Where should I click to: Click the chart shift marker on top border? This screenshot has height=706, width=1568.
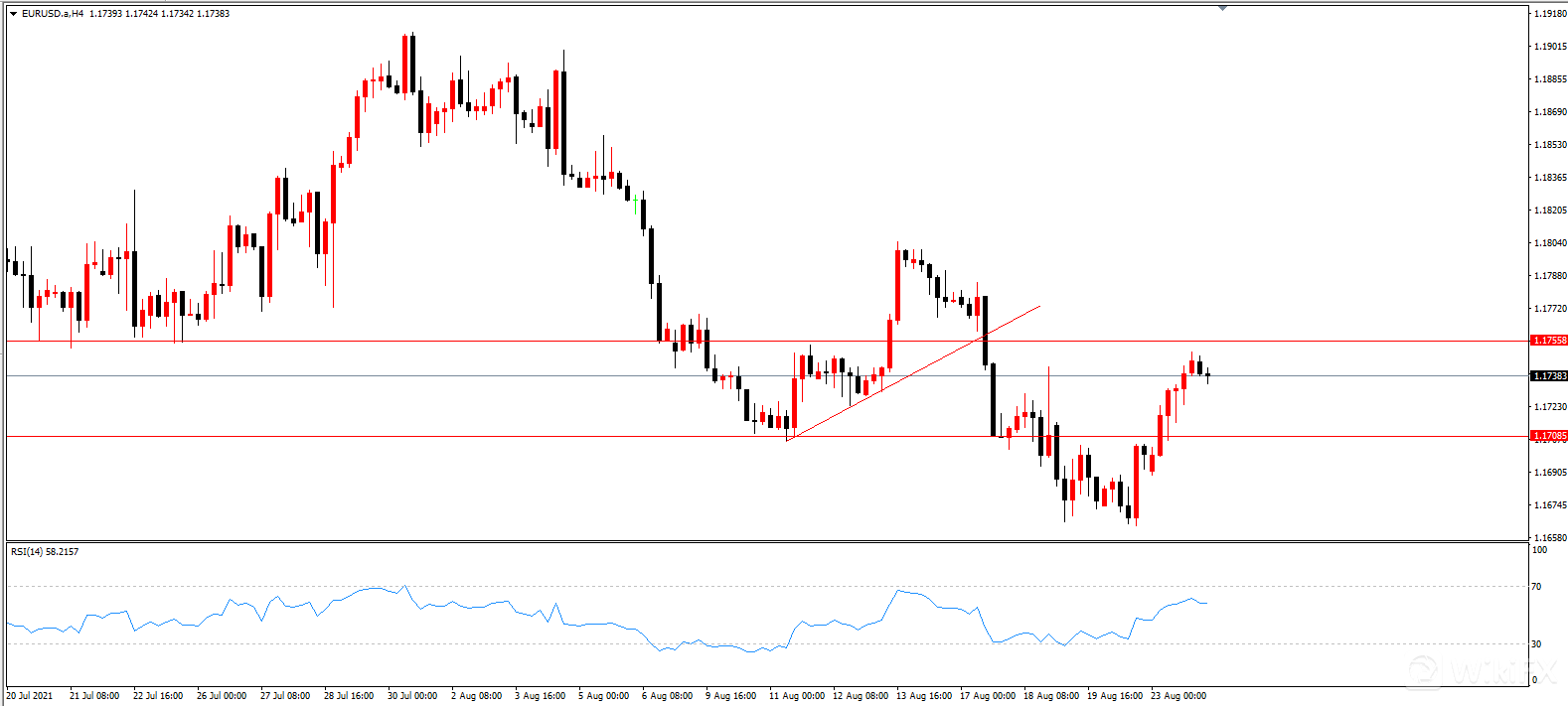(1222, 8)
